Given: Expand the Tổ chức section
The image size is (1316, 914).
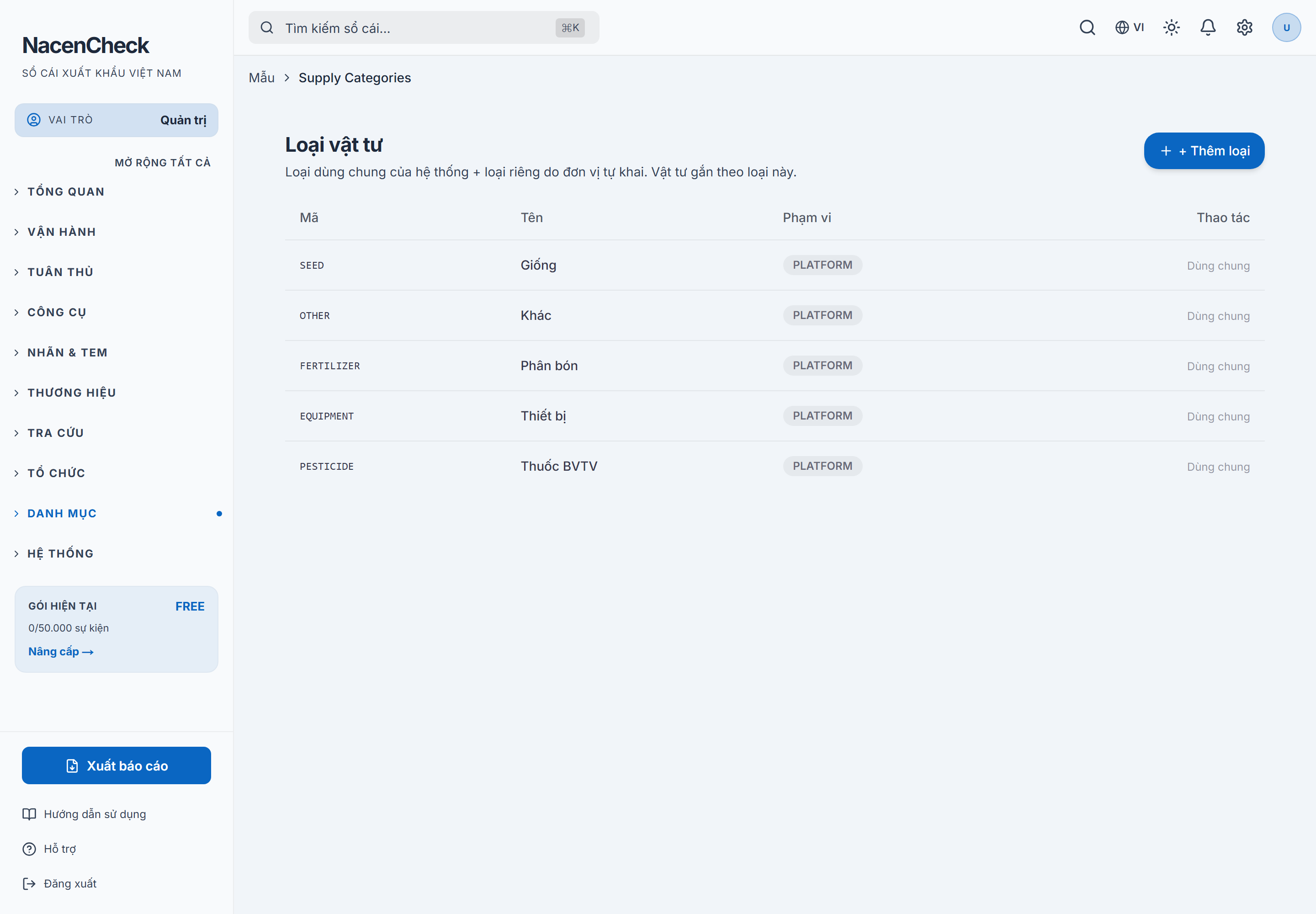Looking at the screenshot, I should tap(116, 473).
